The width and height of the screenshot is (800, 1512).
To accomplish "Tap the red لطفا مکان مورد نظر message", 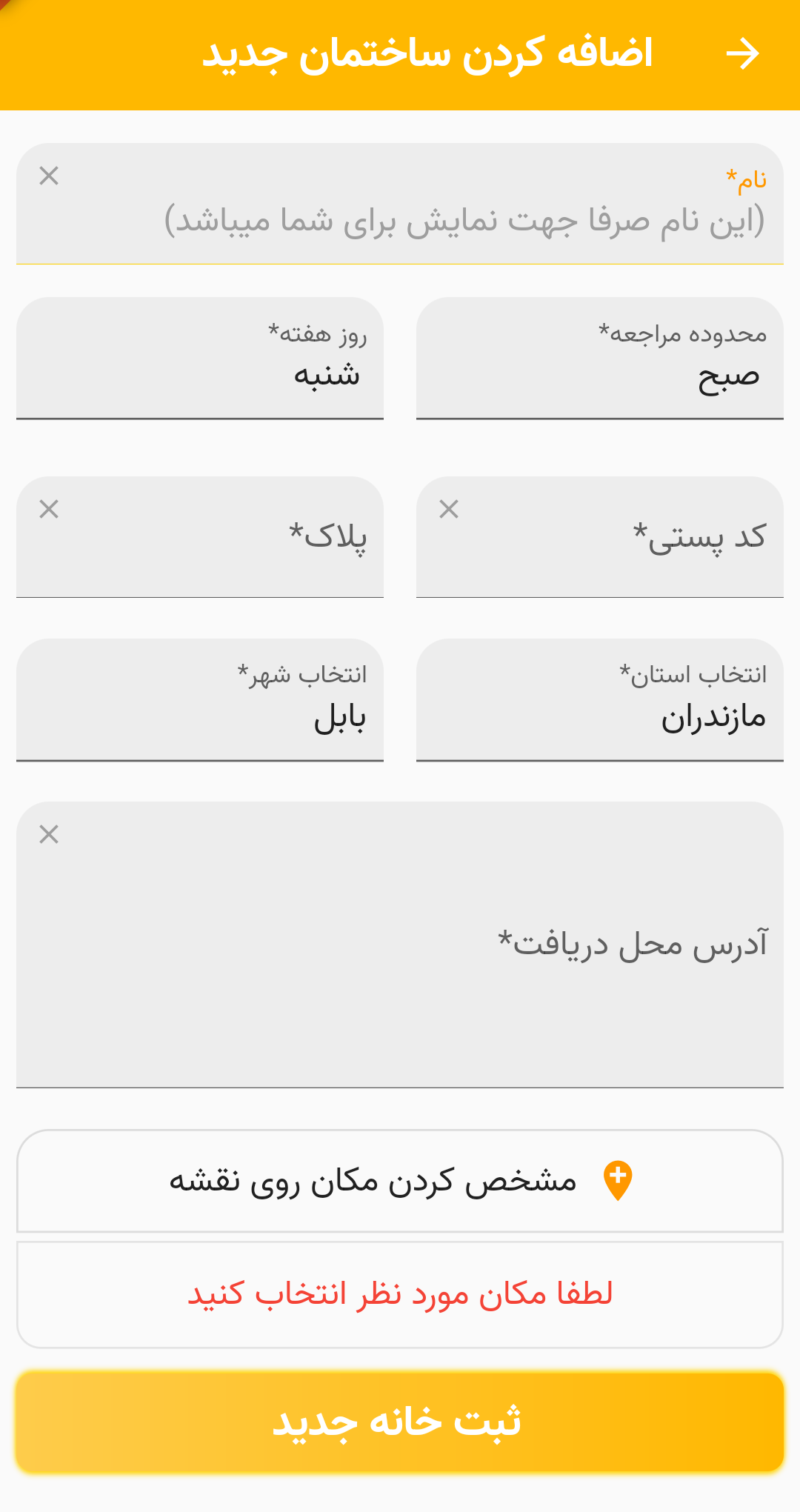I will 400,1294.
